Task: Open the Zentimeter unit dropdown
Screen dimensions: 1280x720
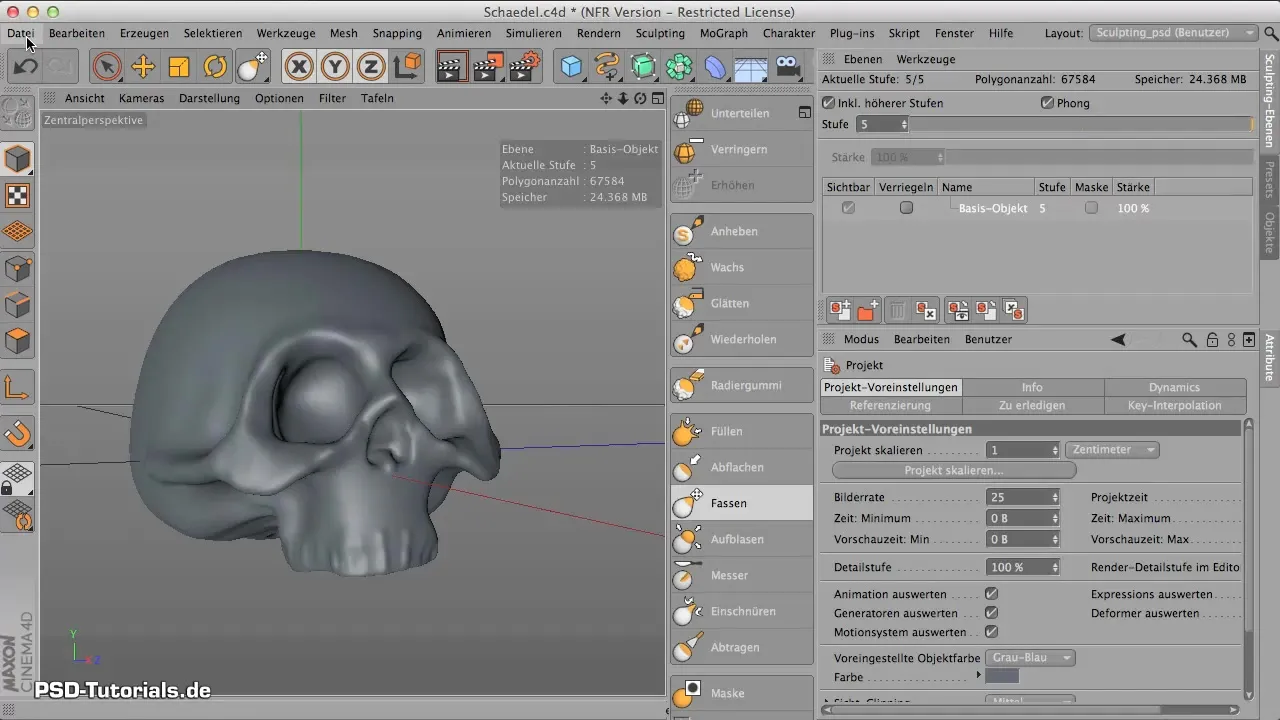Action: tap(1112, 450)
